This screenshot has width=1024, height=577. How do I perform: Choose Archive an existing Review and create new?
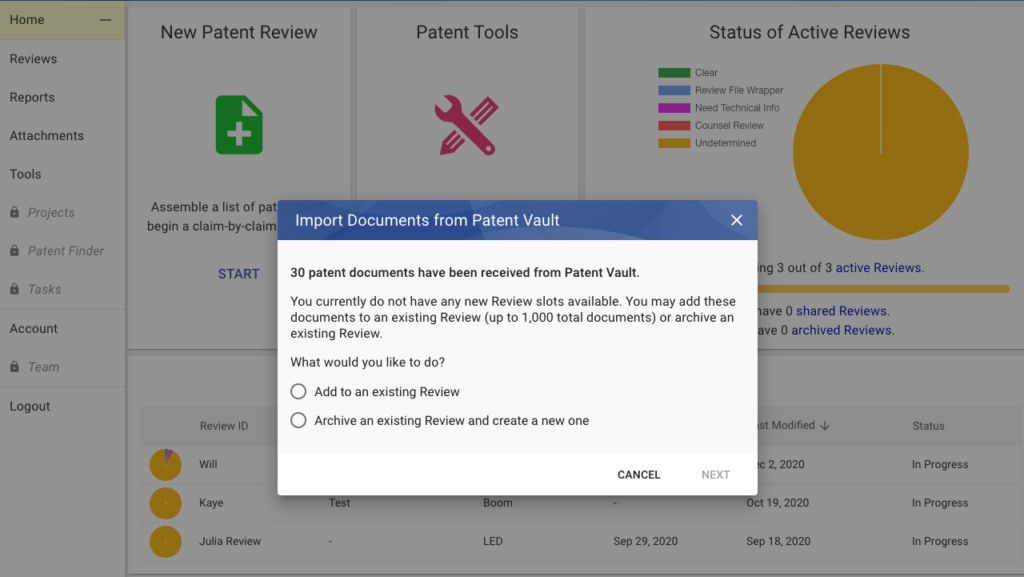298,420
